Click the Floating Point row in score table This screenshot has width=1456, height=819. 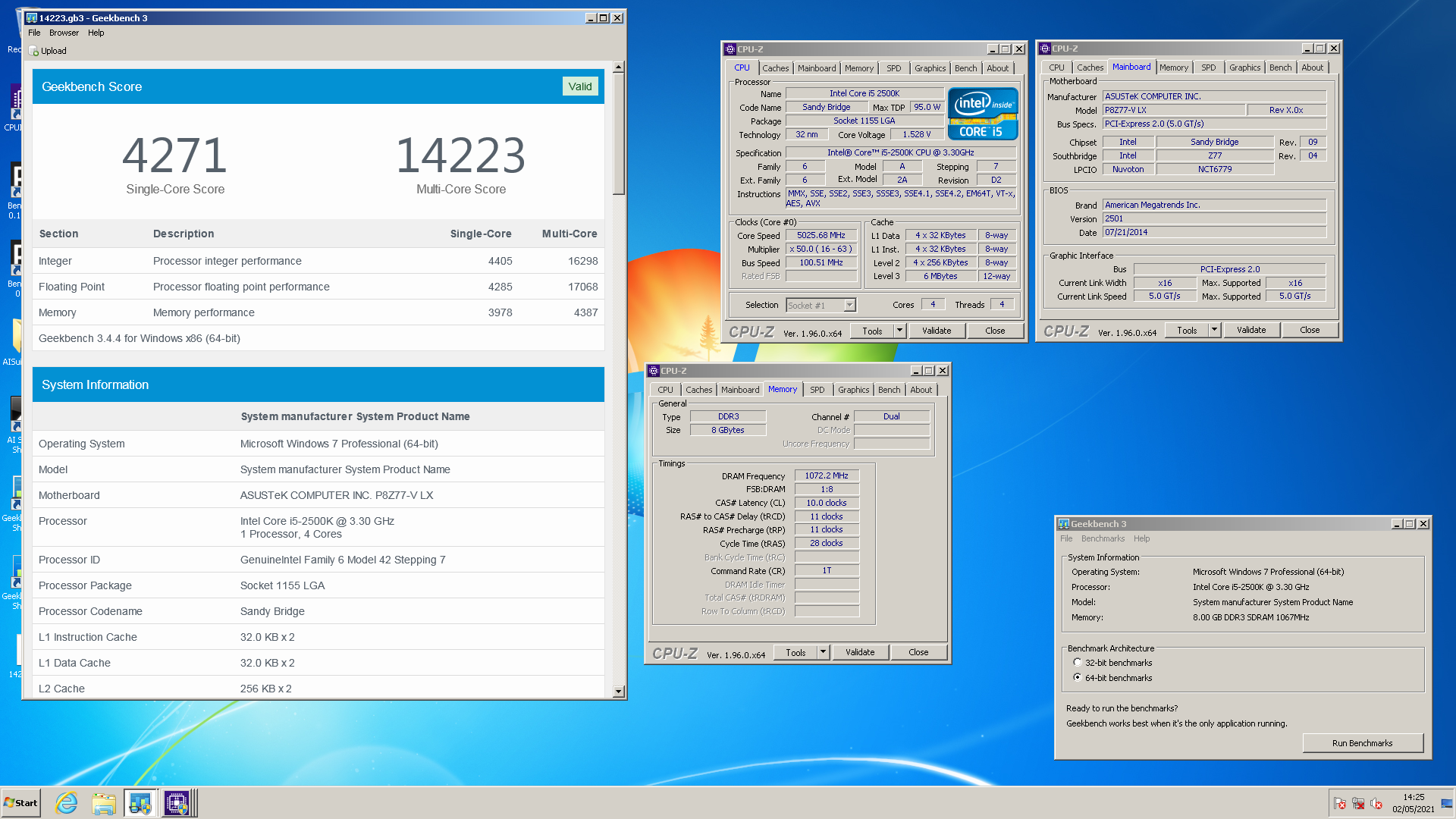(x=318, y=287)
